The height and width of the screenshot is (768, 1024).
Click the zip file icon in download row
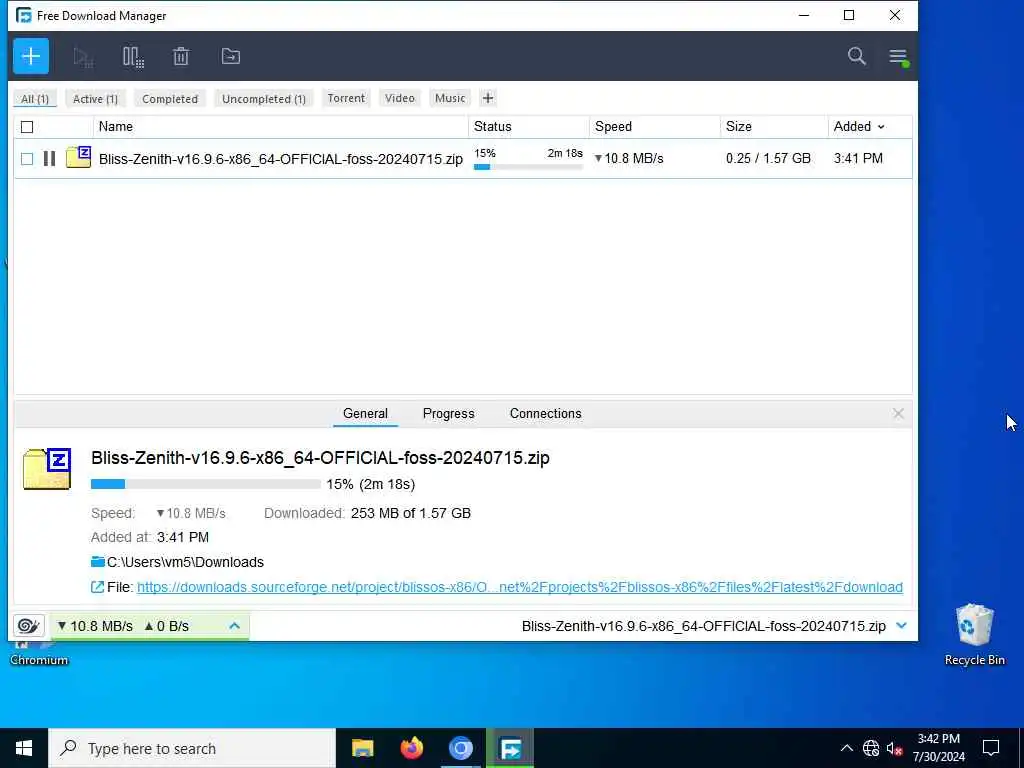click(78, 157)
